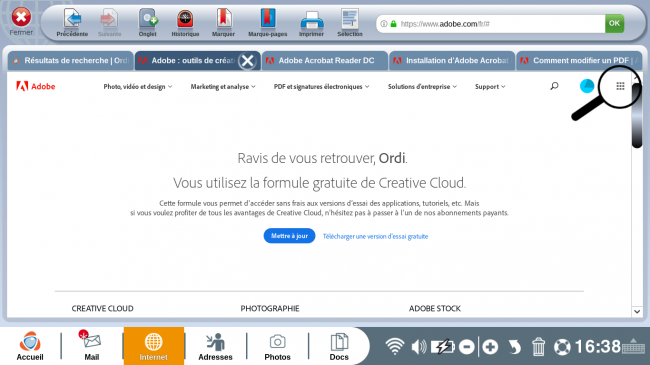Expand the Solutions d'entreprise menu
This screenshot has height=365, width=650.
pyautogui.click(x=422, y=87)
